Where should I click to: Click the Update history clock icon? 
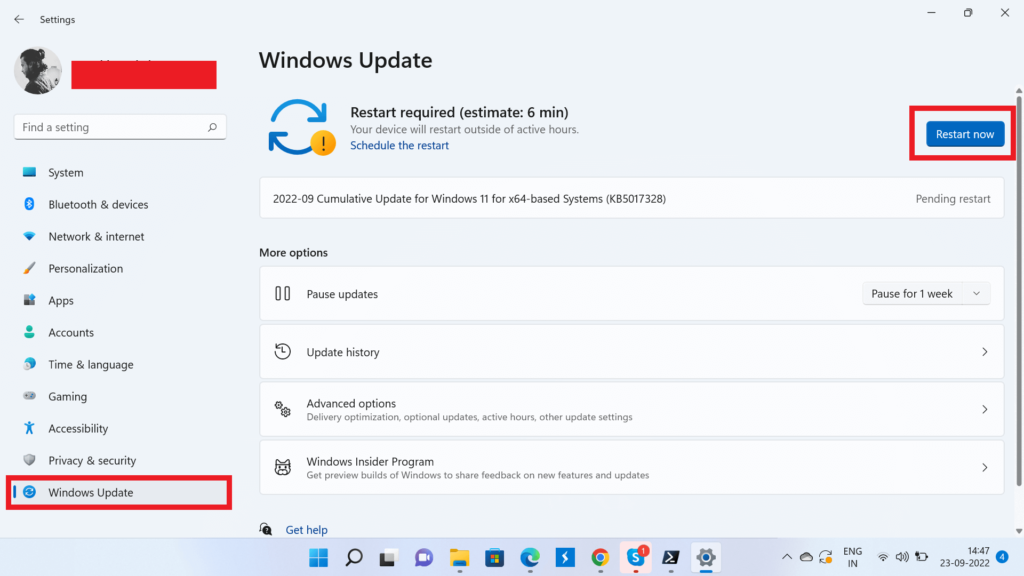pos(282,351)
